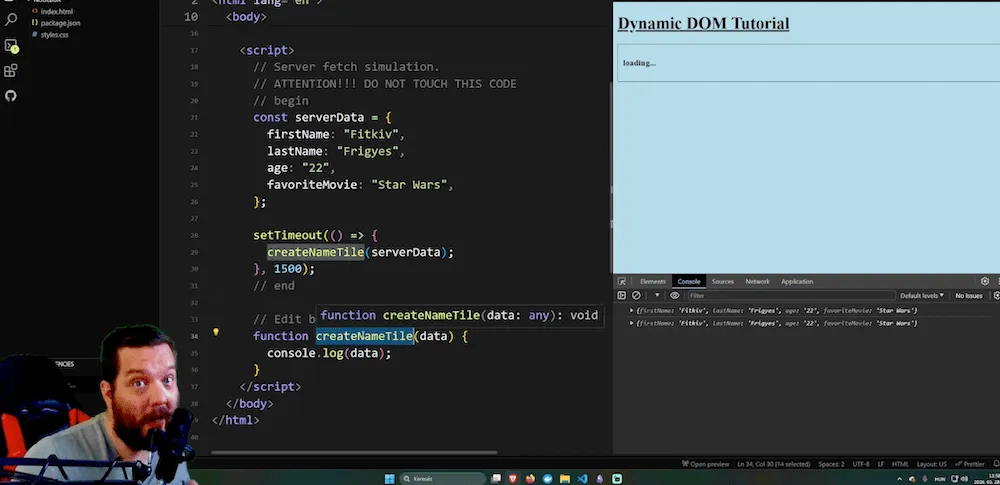Open DevTools settings gear

coord(985,281)
